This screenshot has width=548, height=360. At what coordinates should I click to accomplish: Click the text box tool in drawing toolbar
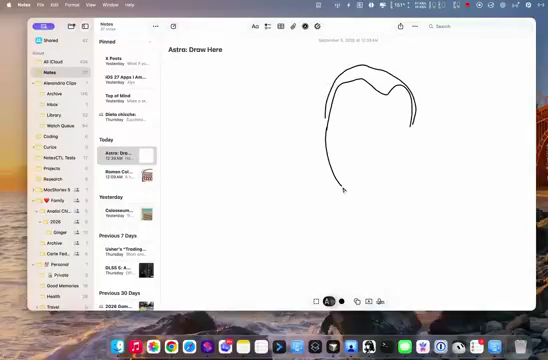[369, 301]
